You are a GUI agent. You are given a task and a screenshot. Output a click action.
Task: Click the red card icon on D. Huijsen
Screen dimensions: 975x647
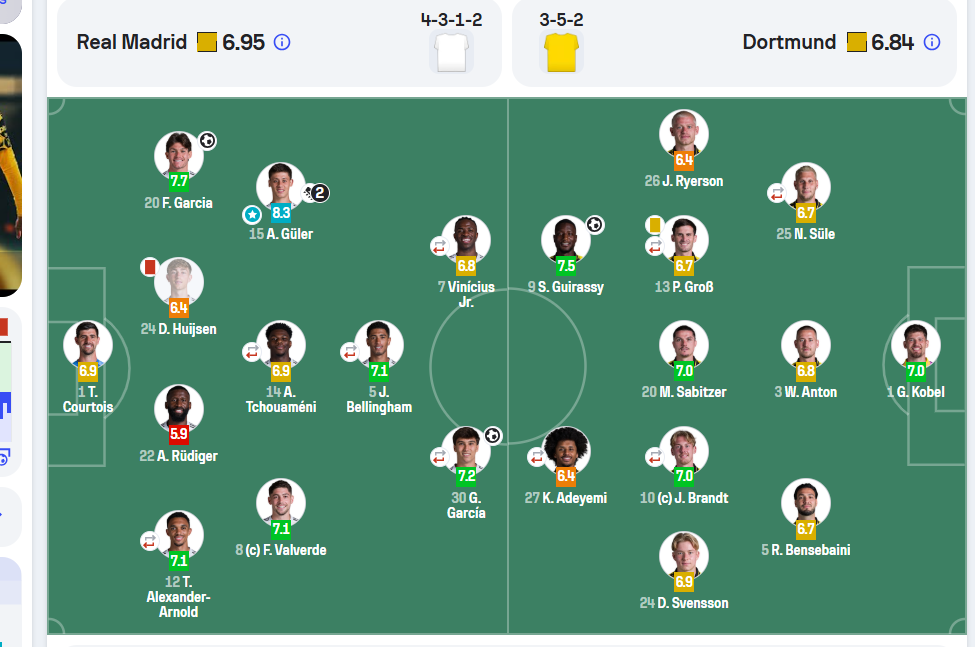pos(149,267)
